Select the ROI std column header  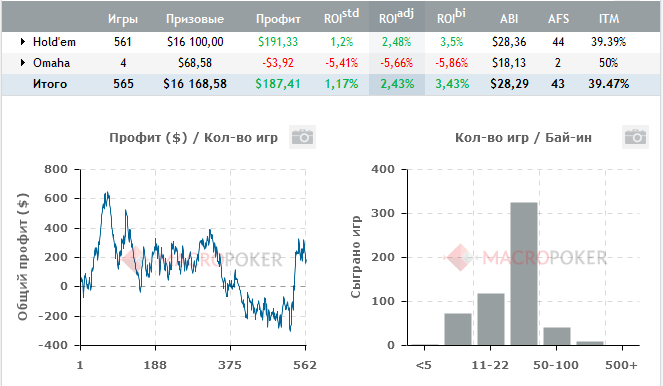341,17
